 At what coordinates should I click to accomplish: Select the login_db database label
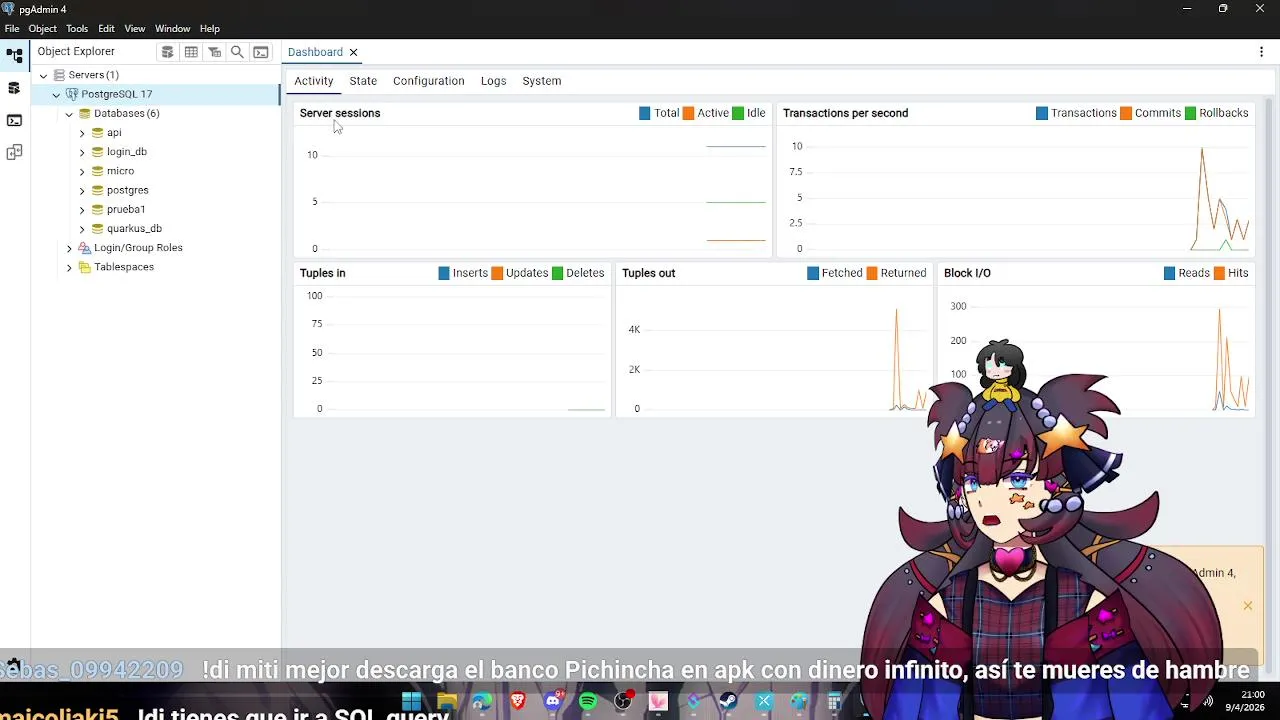[x=127, y=152]
